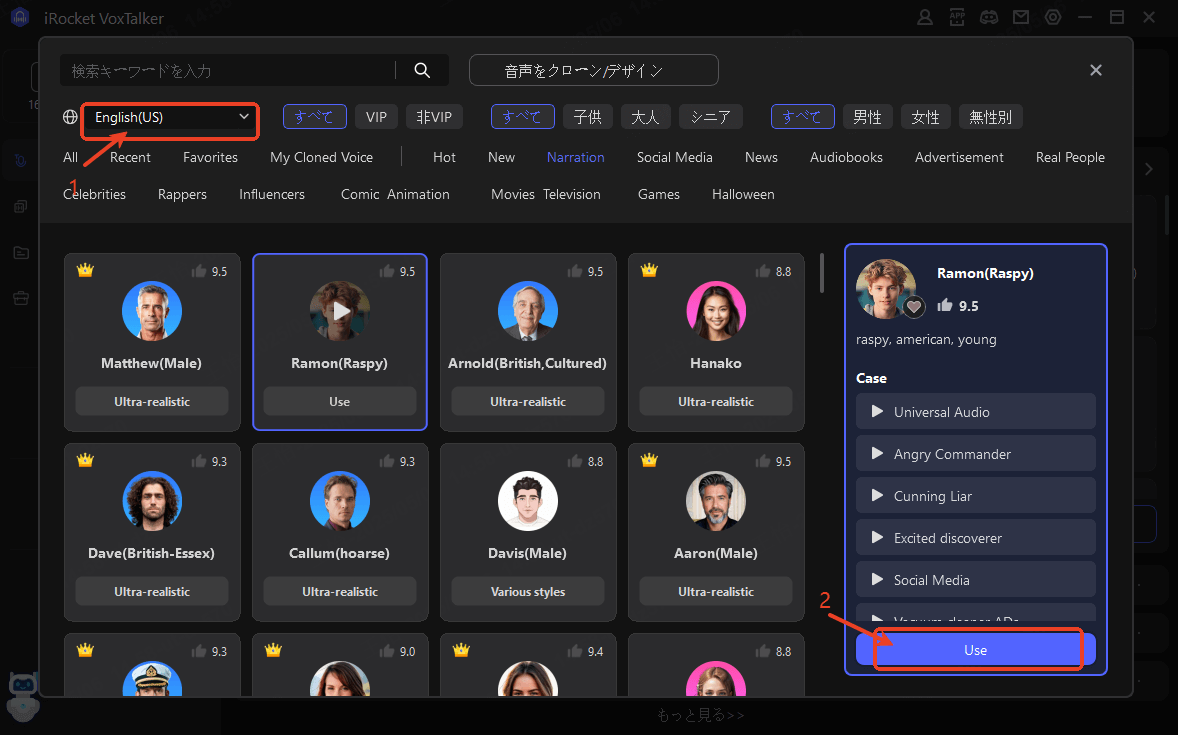Open the Games category tab
This screenshot has width=1178, height=735.
coord(659,194)
